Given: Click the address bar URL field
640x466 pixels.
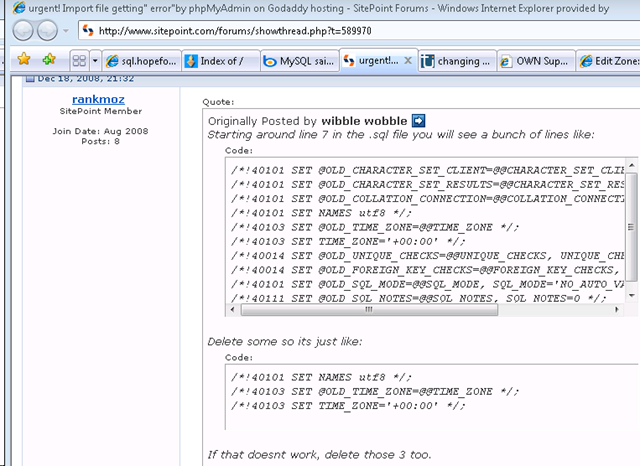Looking at the screenshot, I should [x=359, y=31].
